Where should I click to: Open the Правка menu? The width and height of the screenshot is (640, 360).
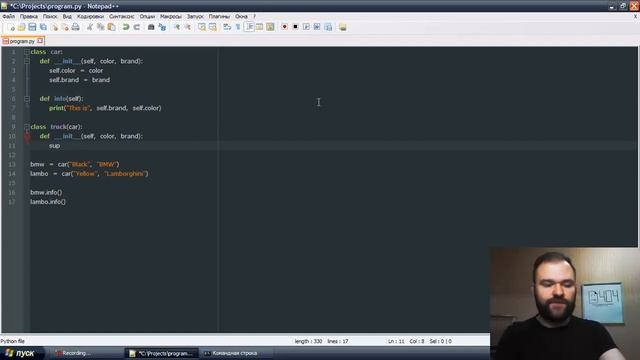click(29, 16)
